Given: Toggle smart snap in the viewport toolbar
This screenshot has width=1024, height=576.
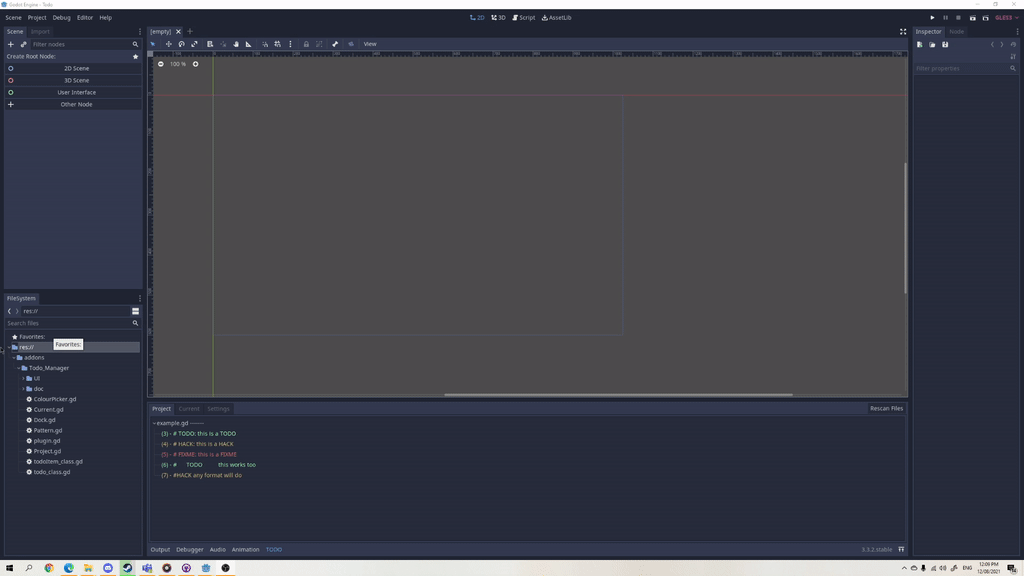Looking at the screenshot, I should click(264, 44).
